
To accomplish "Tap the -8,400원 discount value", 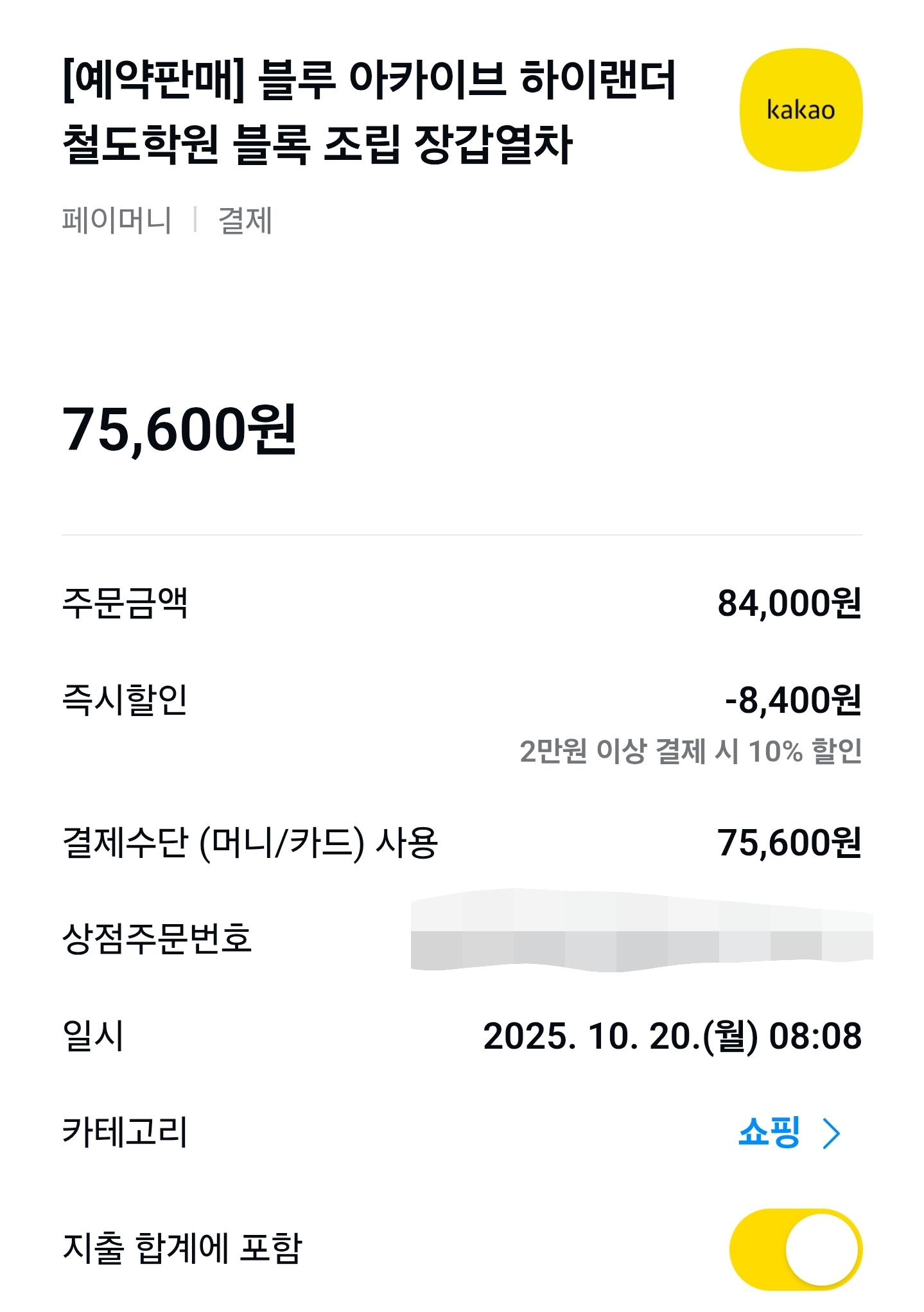I will click(793, 700).
